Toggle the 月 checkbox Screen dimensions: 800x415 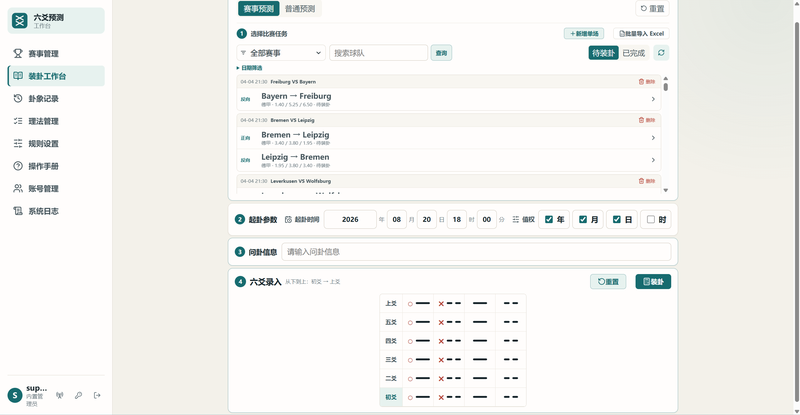(583, 219)
